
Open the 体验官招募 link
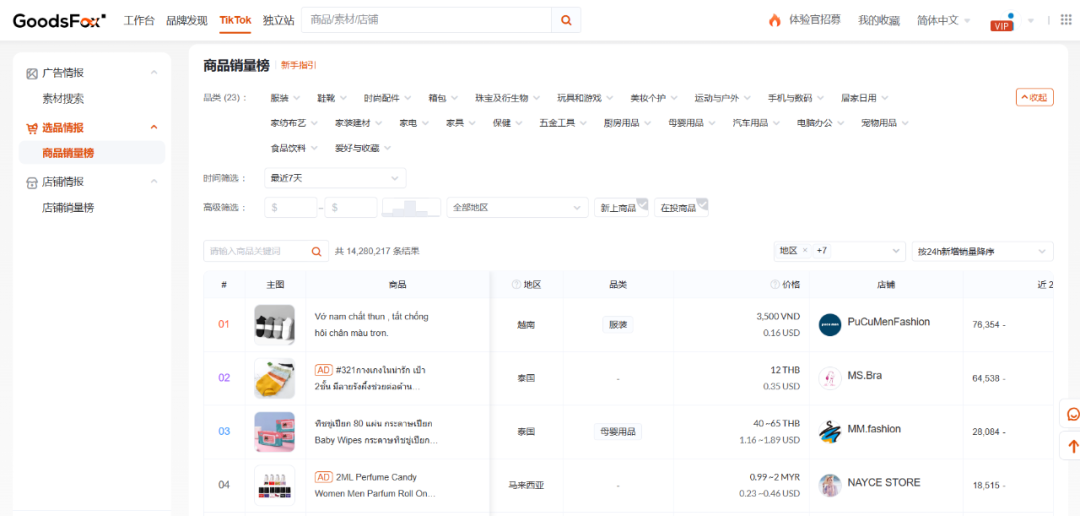815,20
